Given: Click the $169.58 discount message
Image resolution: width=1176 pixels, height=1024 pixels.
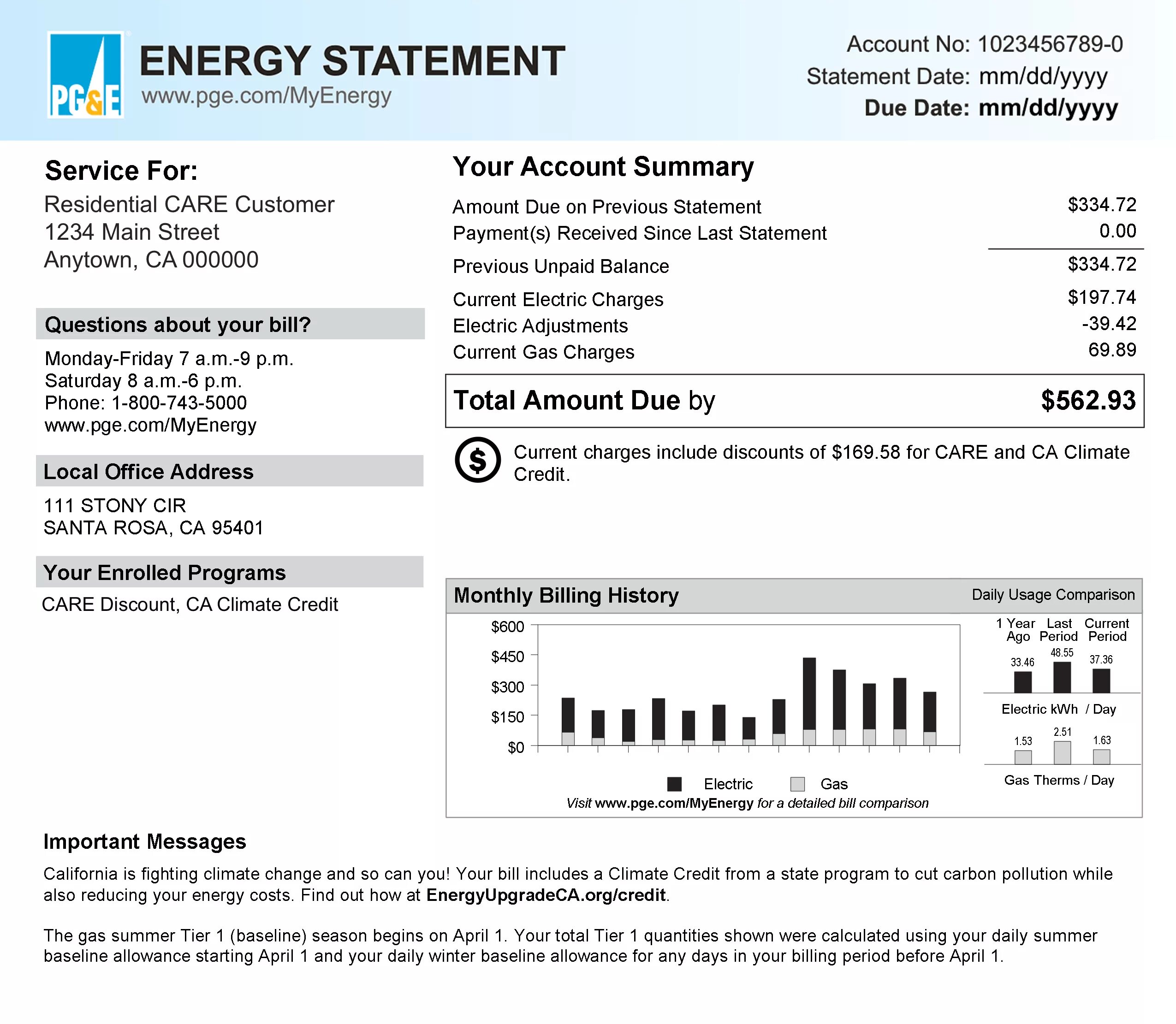Looking at the screenshot, I should [822, 463].
